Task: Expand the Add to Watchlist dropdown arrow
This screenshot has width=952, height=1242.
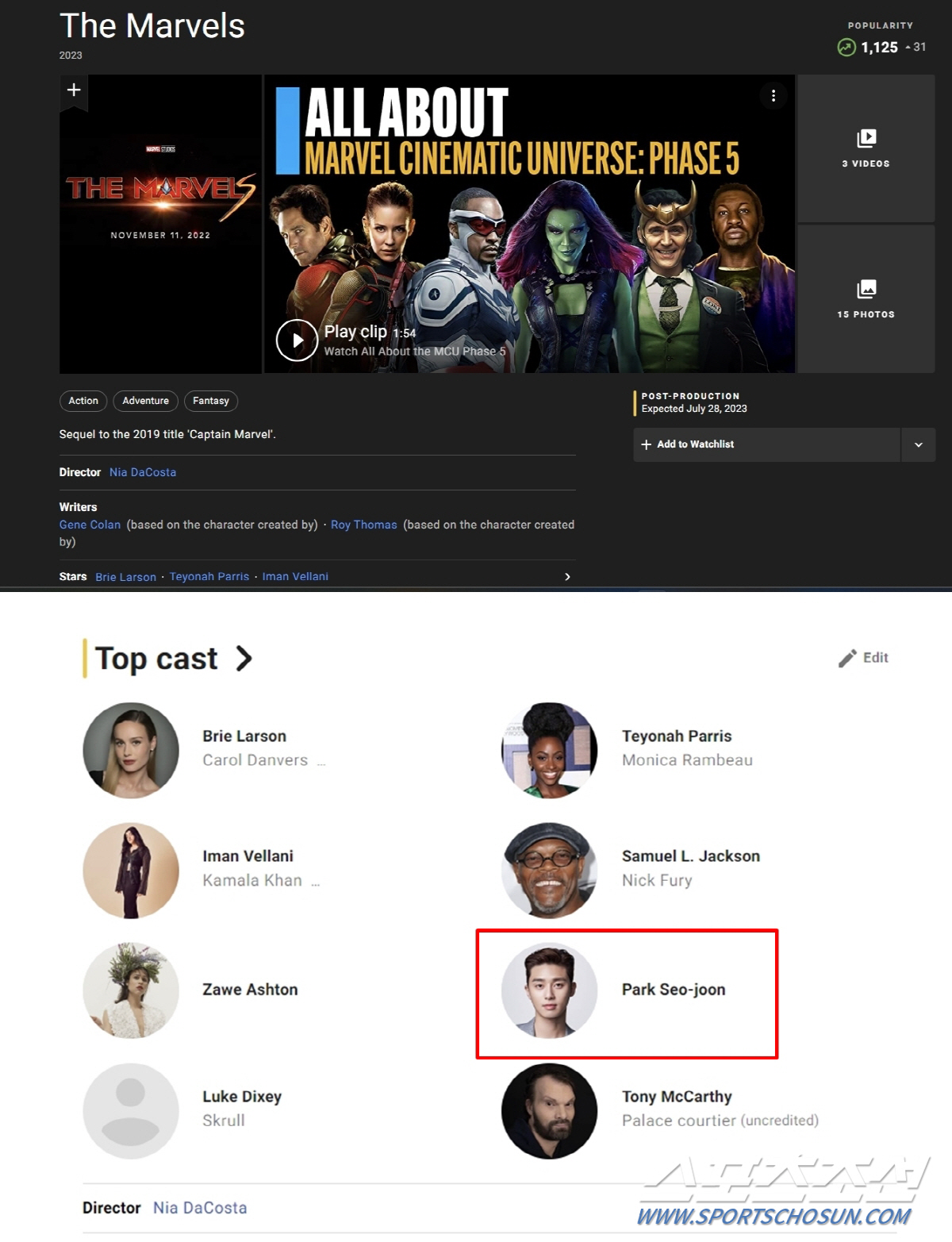Action: click(918, 445)
